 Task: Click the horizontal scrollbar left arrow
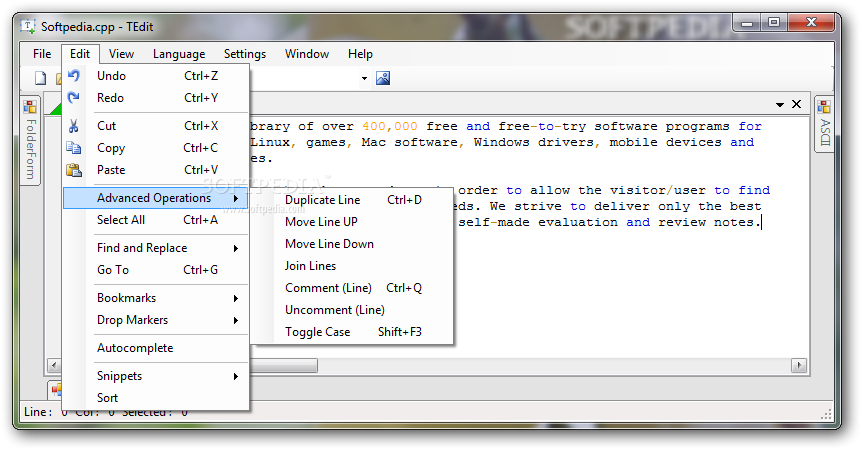point(54,365)
